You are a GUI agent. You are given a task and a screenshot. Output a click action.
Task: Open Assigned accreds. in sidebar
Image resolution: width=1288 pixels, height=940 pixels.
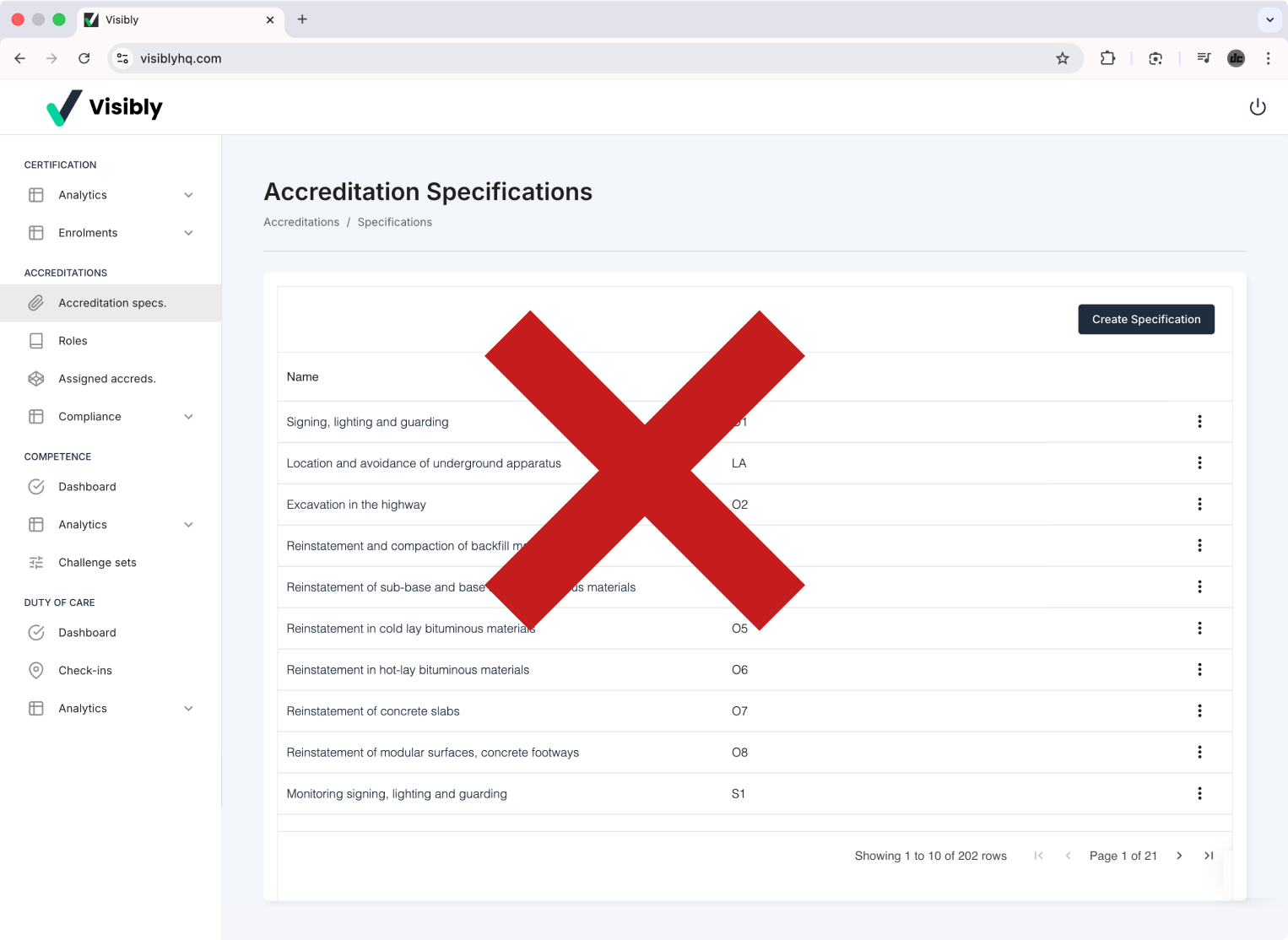pos(111,379)
